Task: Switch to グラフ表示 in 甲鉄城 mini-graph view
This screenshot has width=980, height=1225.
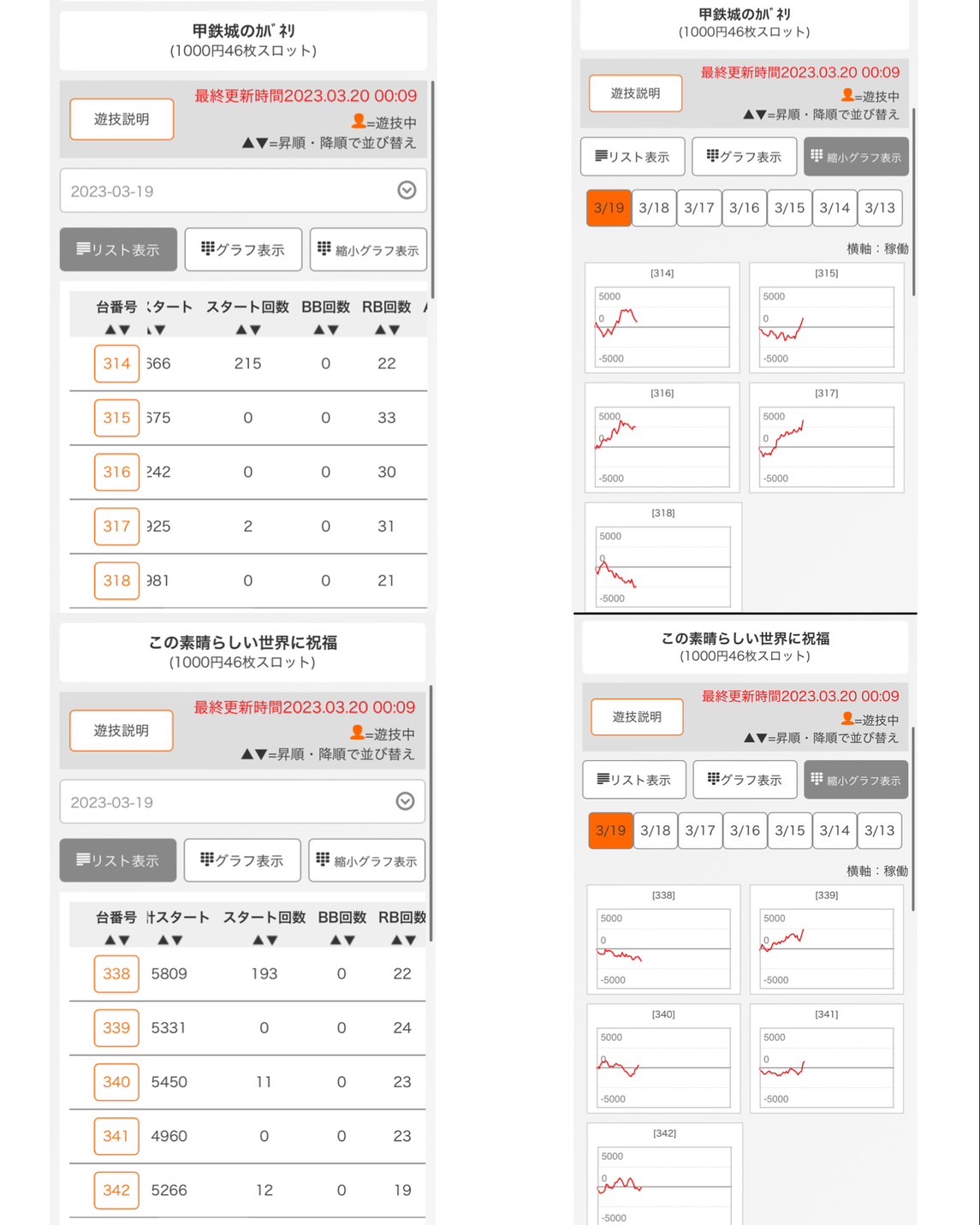Action: click(x=744, y=157)
